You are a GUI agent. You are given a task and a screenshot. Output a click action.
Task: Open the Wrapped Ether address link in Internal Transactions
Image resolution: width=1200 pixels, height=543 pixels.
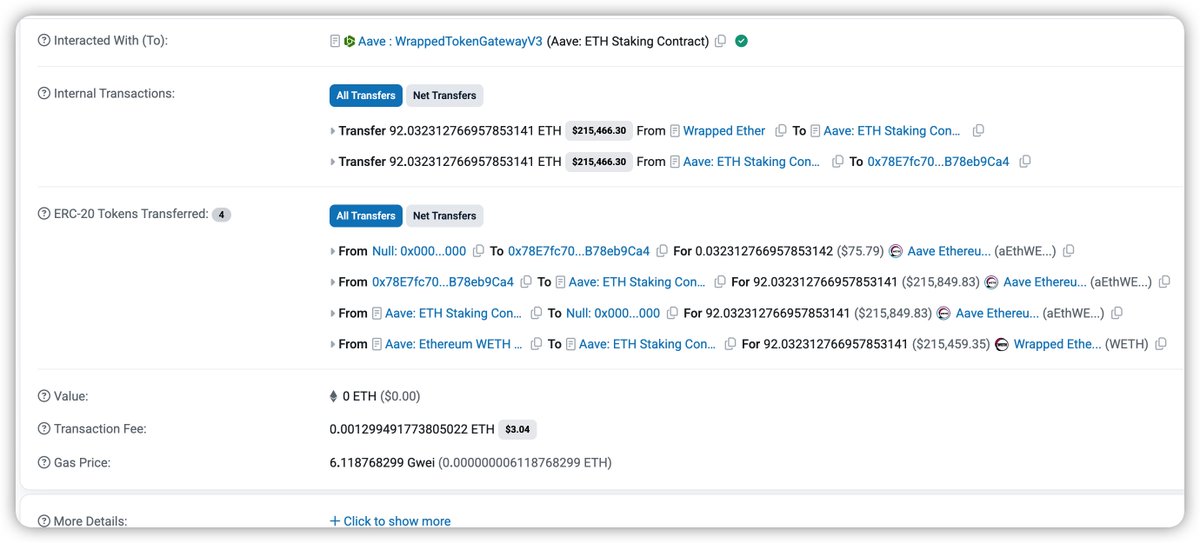(724, 131)
